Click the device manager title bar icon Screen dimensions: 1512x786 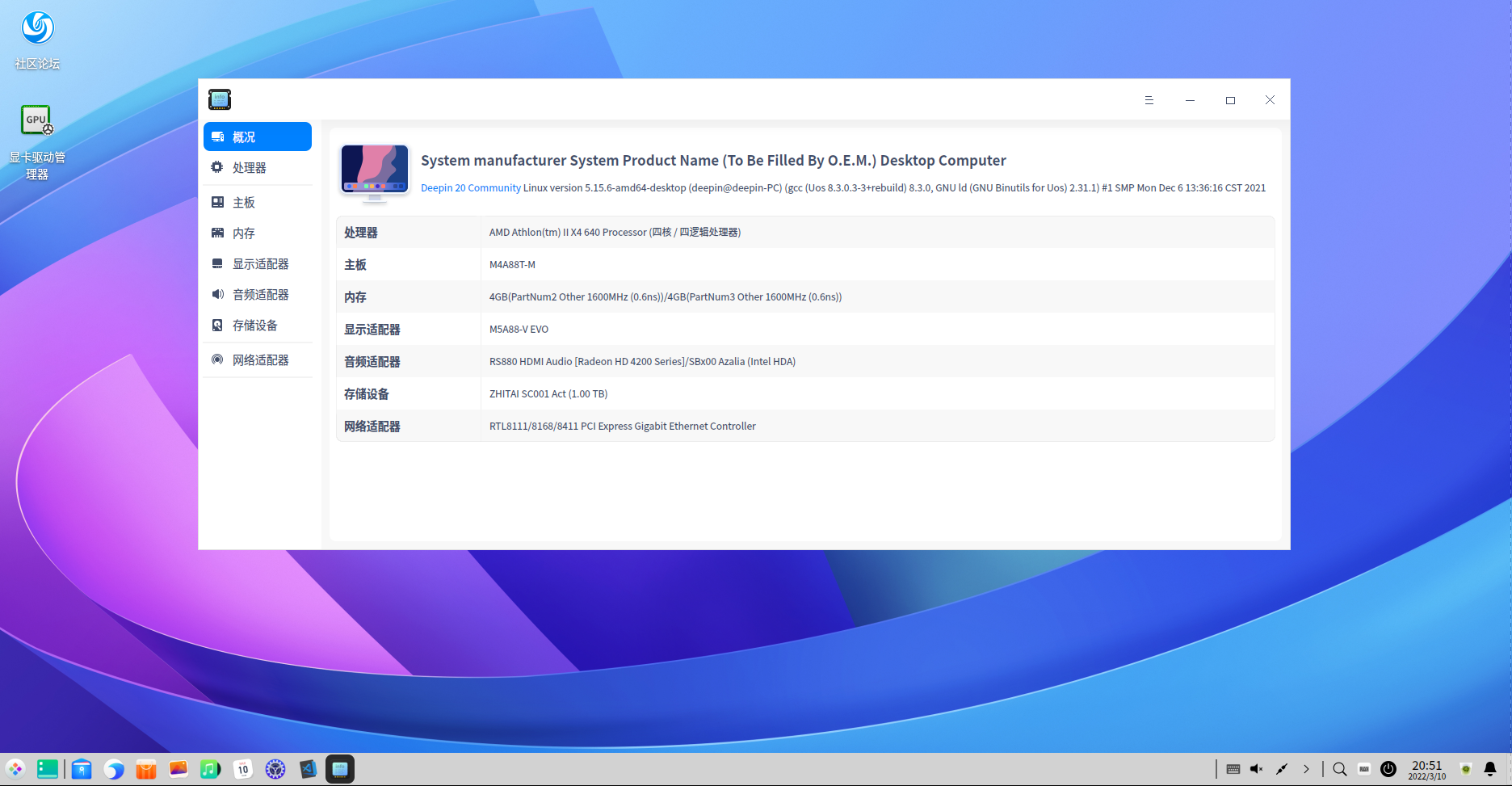coord(220,99)
